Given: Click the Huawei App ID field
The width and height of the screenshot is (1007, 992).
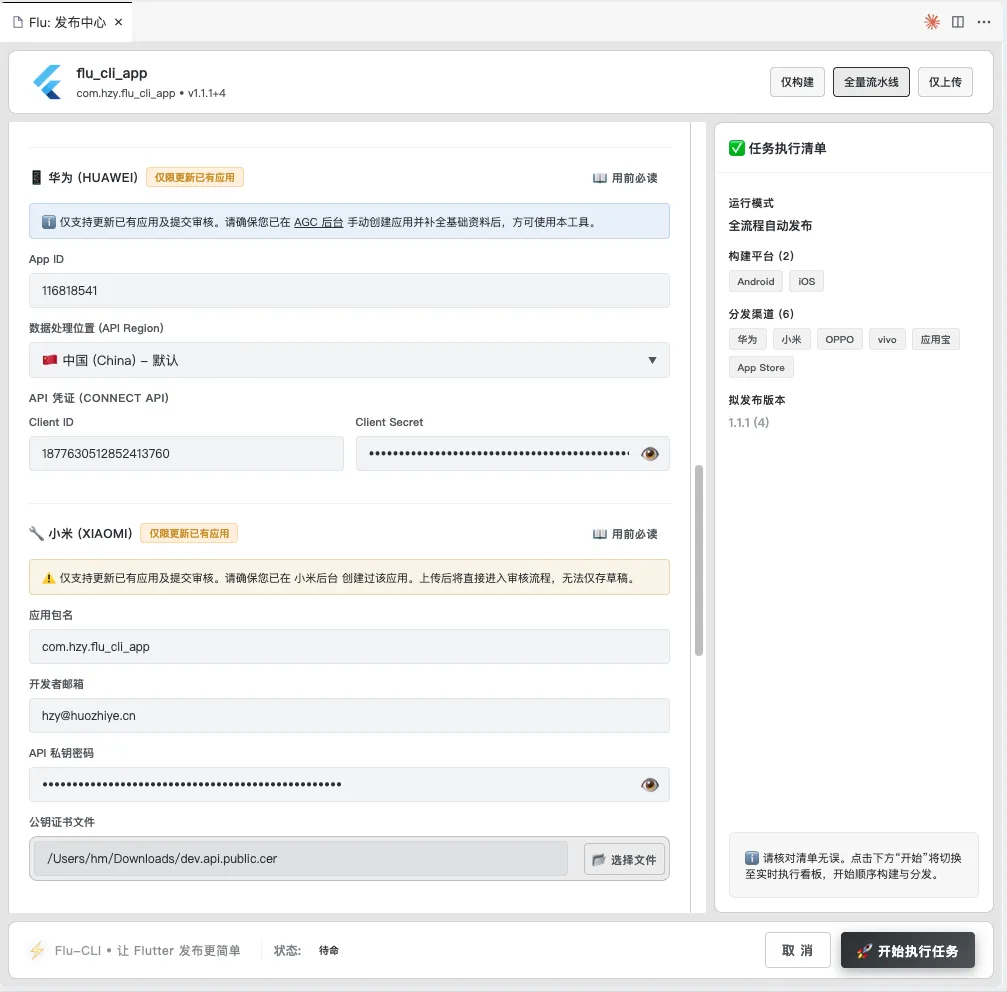Looking at the screenshot, I should click(x=349, y=290).
